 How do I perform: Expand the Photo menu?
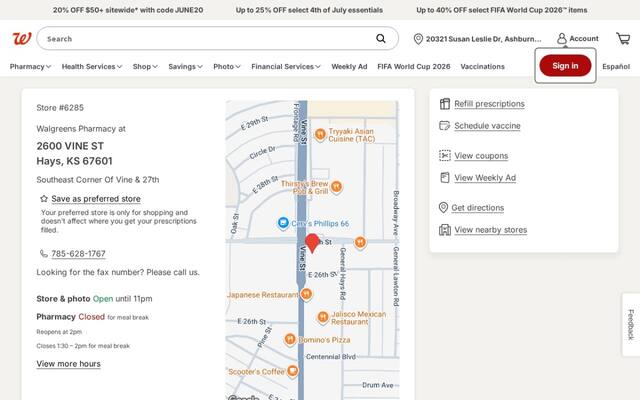tap(227, 66)
